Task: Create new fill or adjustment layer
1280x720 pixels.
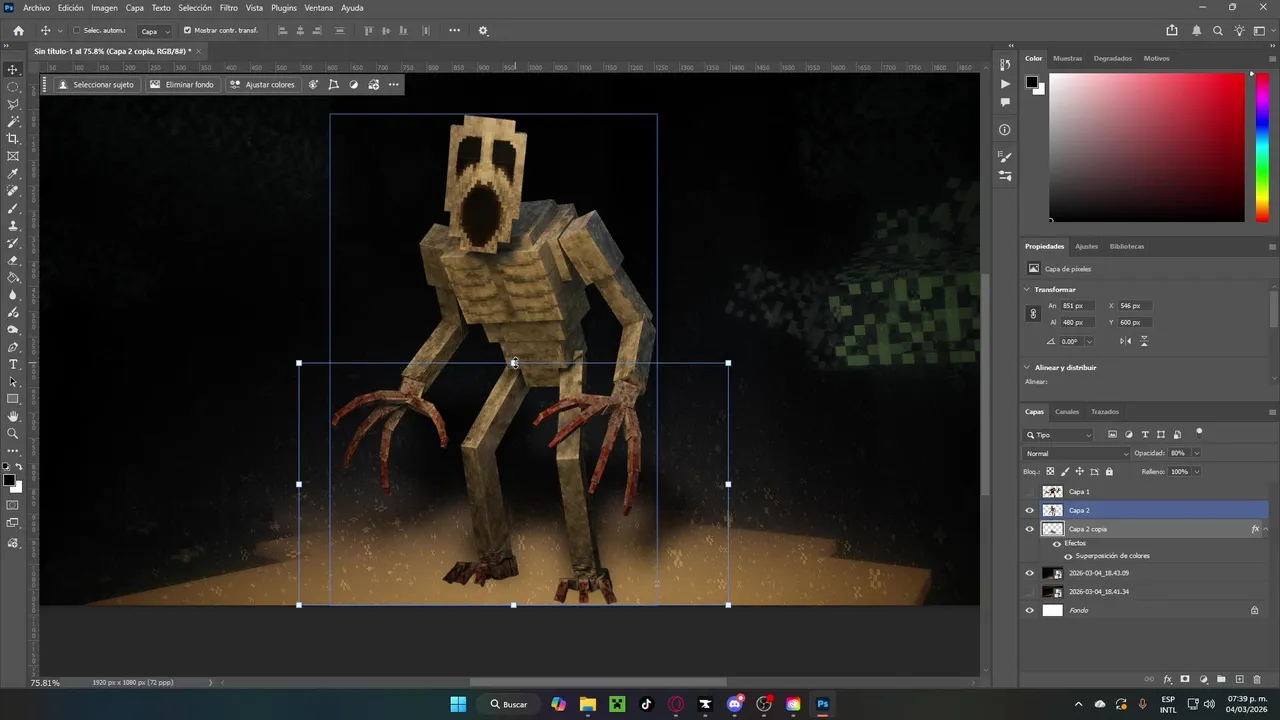Action: (x=1204, y=680)
